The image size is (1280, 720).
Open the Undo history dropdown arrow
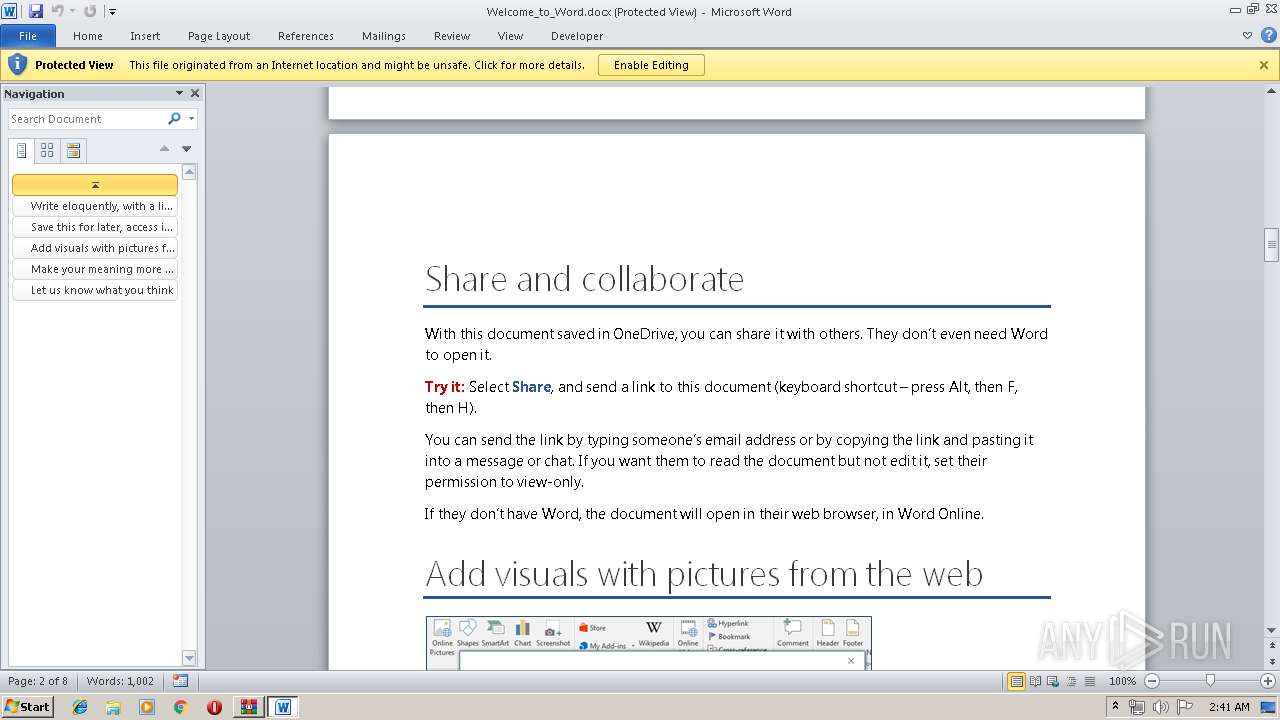click(72, 12)
